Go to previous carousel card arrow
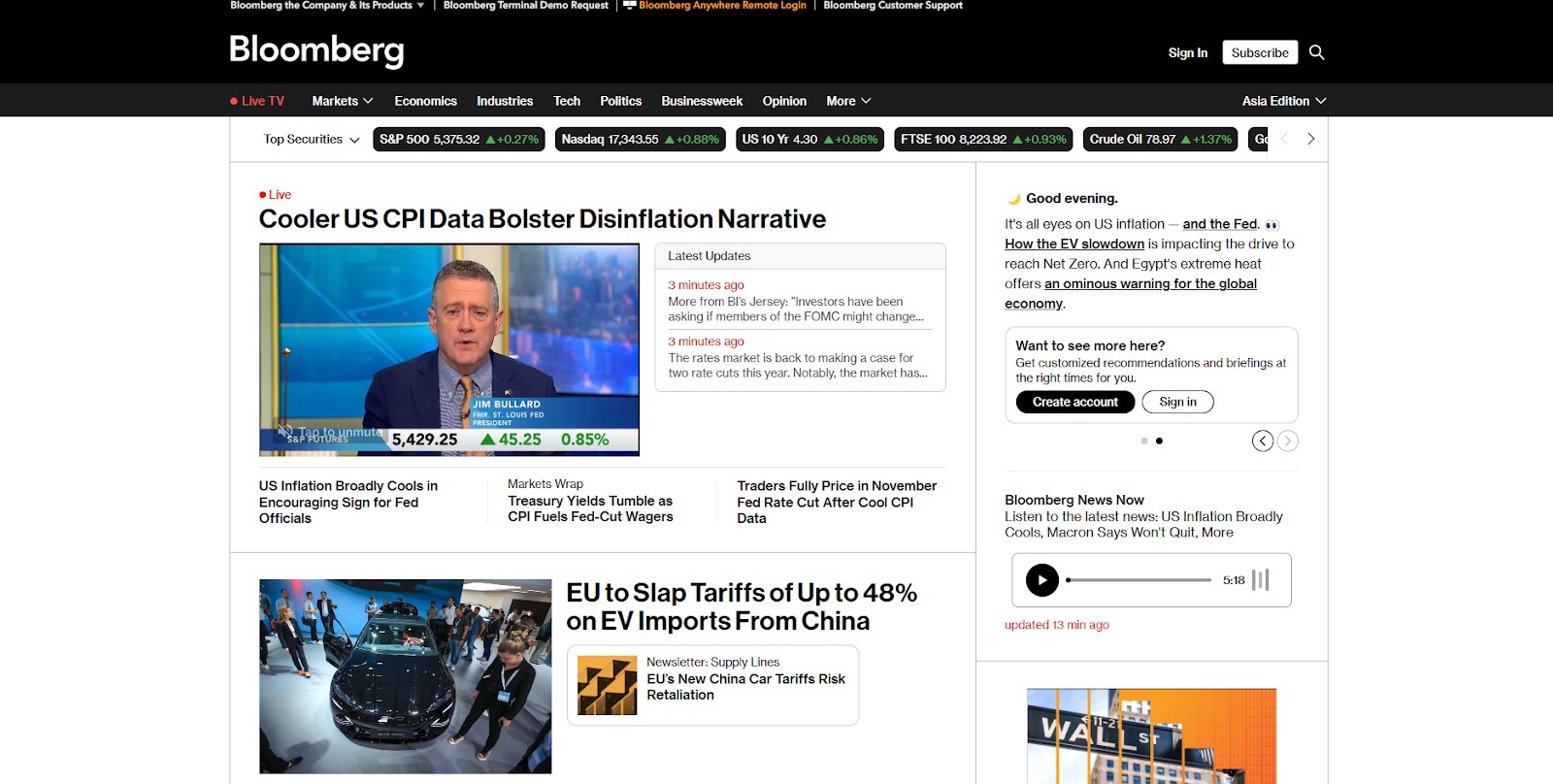Image resolution: width=1553 pixels, height=784 pixels. click(1263, 441)
